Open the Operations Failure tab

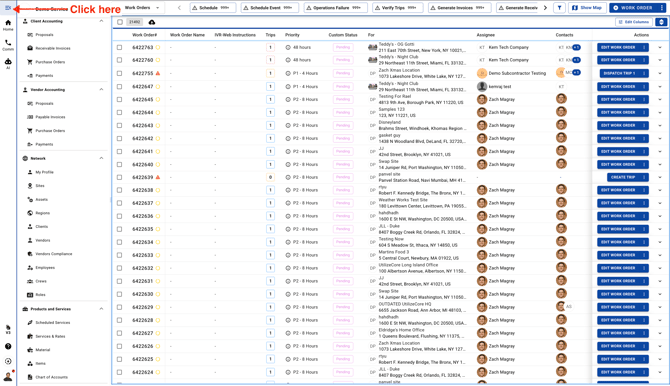335,8
